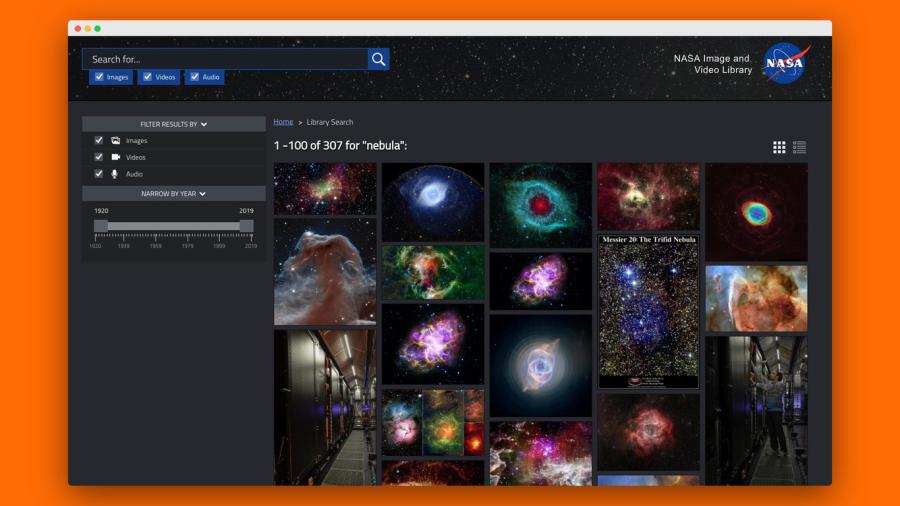
Task: Click the 2019 end year slider handle
Action: (x=246, y=226)
